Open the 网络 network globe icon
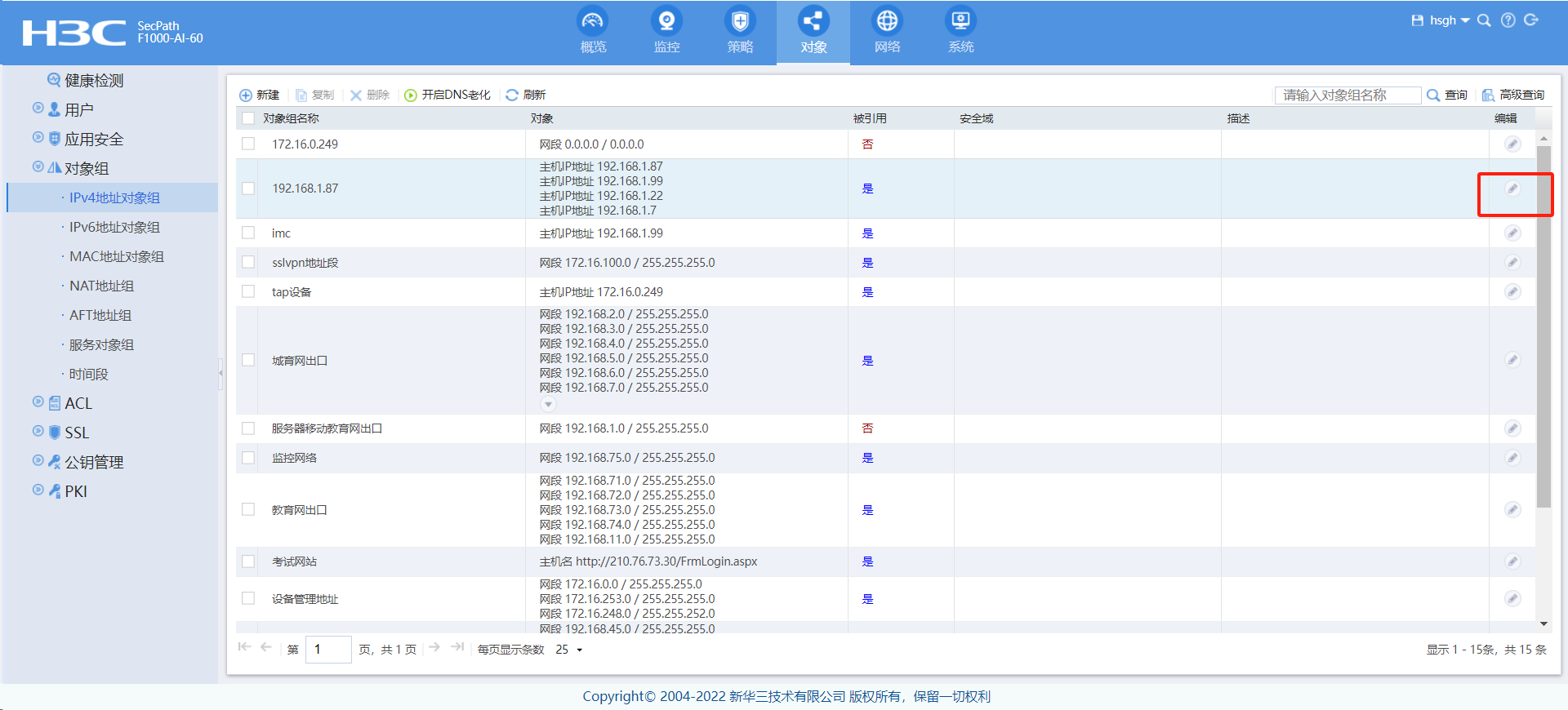This screenshot has height=710, width=1568. click(887, 21)
